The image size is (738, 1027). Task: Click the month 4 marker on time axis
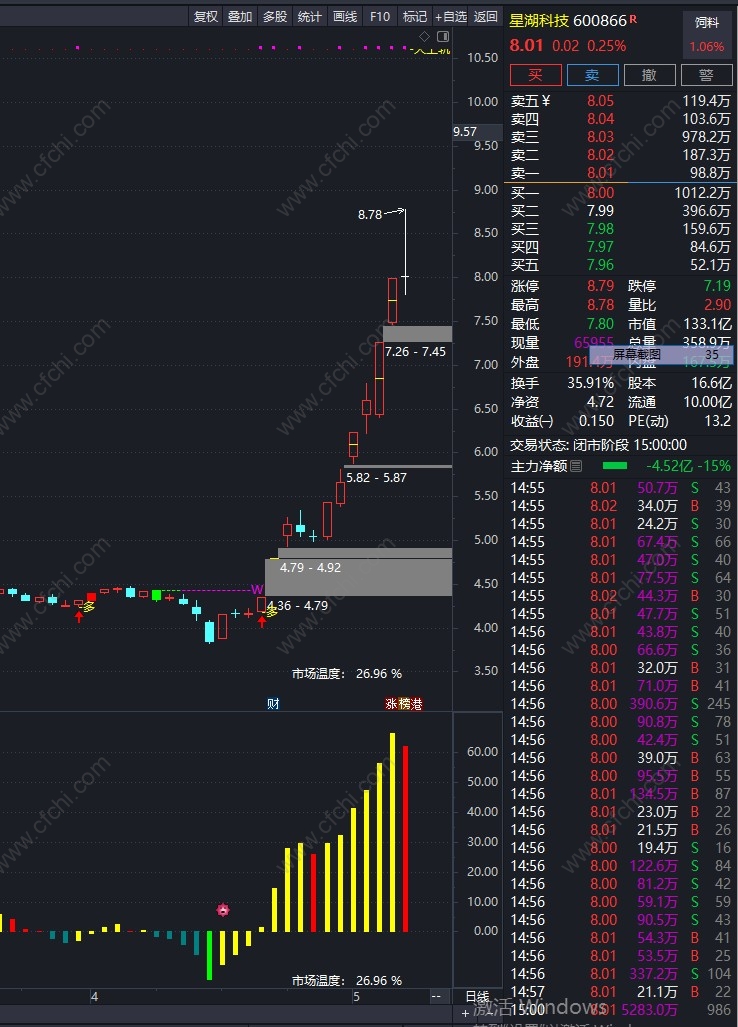pyautogui.click(x=94, y=996)
